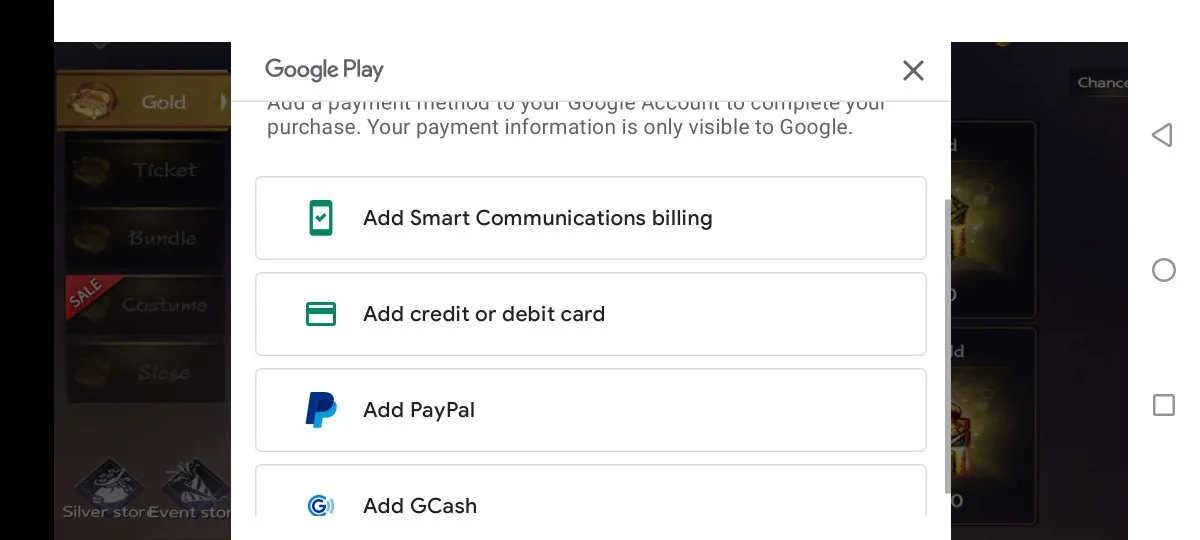This screenshot has height=540, width=1200.
Task: Open the Costume category with SALE tag
Action: click(x=148, y=305)
